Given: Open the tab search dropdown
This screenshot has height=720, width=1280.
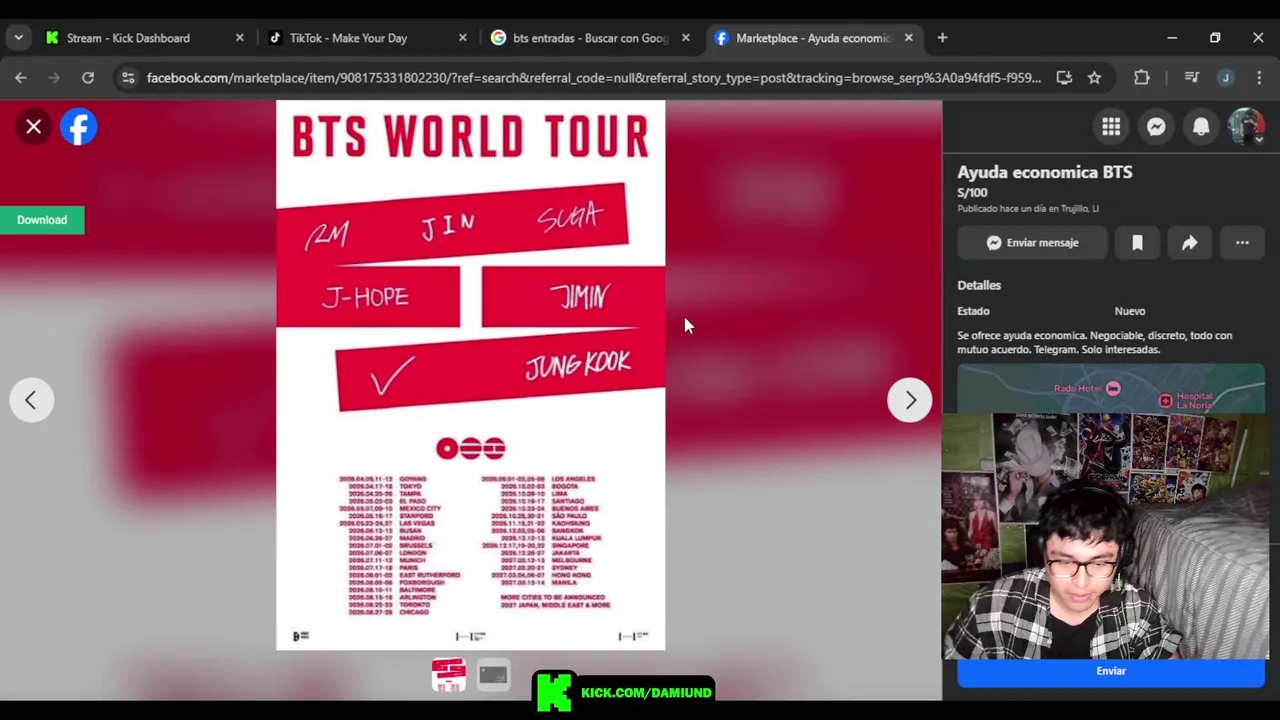Looking at the screenshot, I should click(x=18, y=38).
